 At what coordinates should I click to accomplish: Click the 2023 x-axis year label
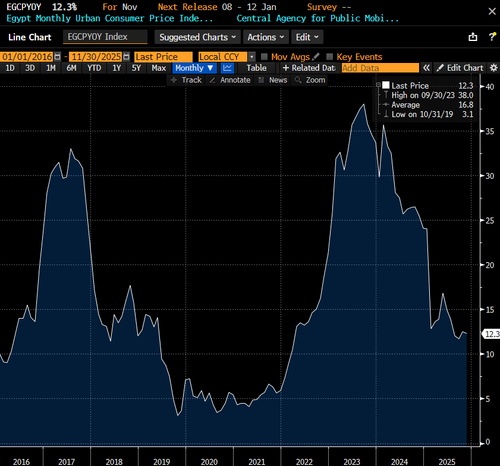pyautogui.click(x=352, y=462)
